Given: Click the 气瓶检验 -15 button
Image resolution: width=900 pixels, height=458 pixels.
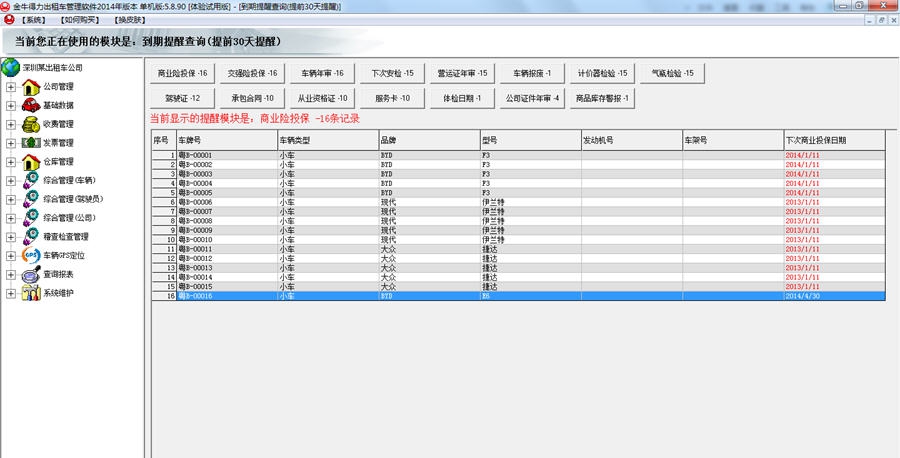Looking at the screenshot, I should pos(673,73).
